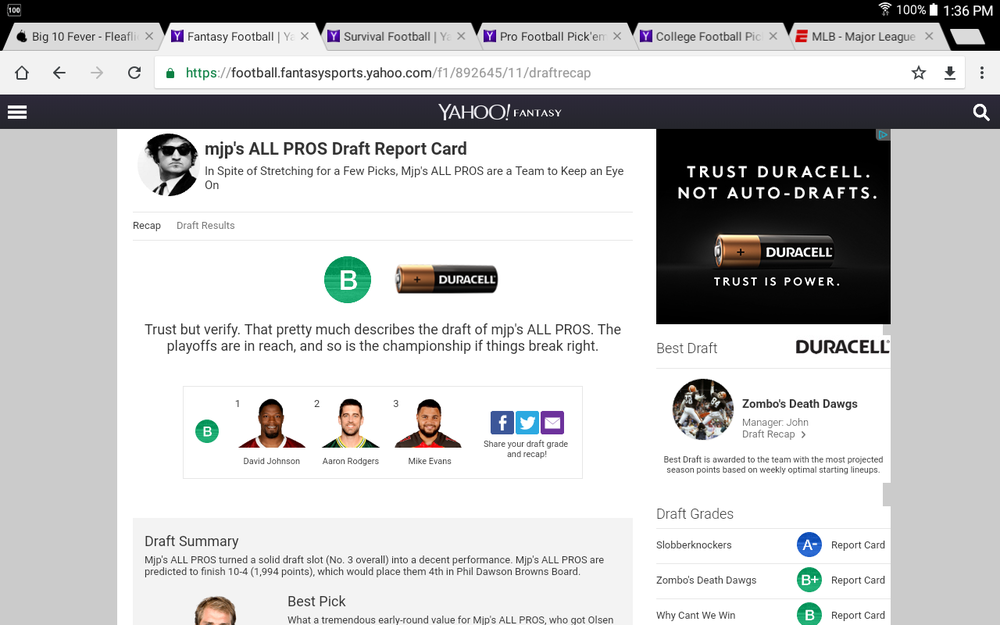Image resolution: width=1000 pixels, height=625 pixels.
Task: Open Zombo's Death Dawgs Report Card link
Action: pos(858,580)
